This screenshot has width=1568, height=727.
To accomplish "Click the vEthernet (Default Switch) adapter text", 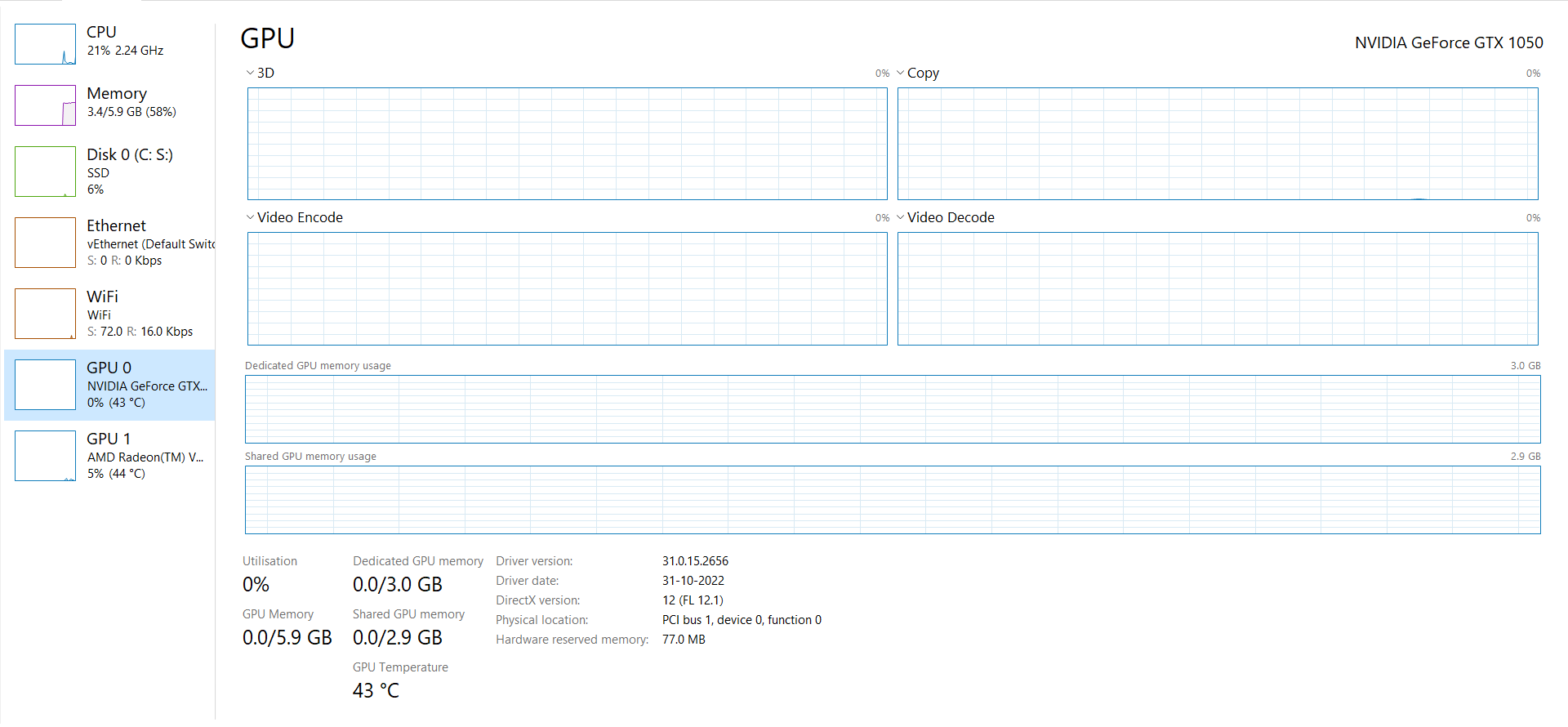I will [151, 244].
